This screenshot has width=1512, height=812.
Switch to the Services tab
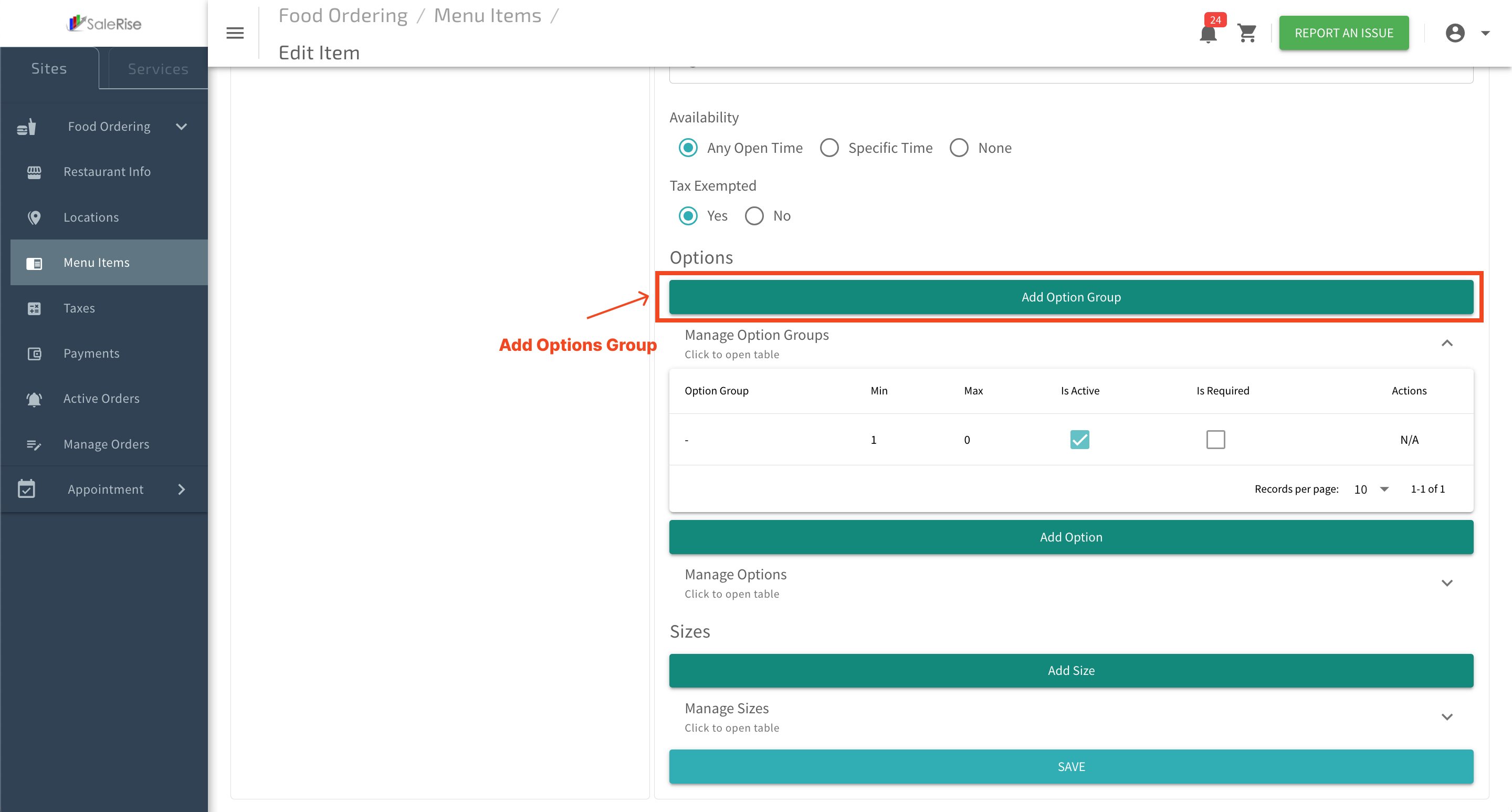pos(158,69)
